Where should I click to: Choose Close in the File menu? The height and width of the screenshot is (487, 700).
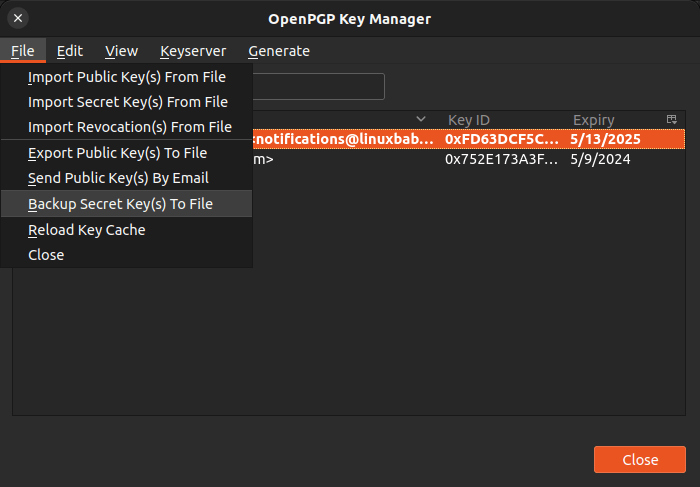pyautogui.click(x=46, y=255)
